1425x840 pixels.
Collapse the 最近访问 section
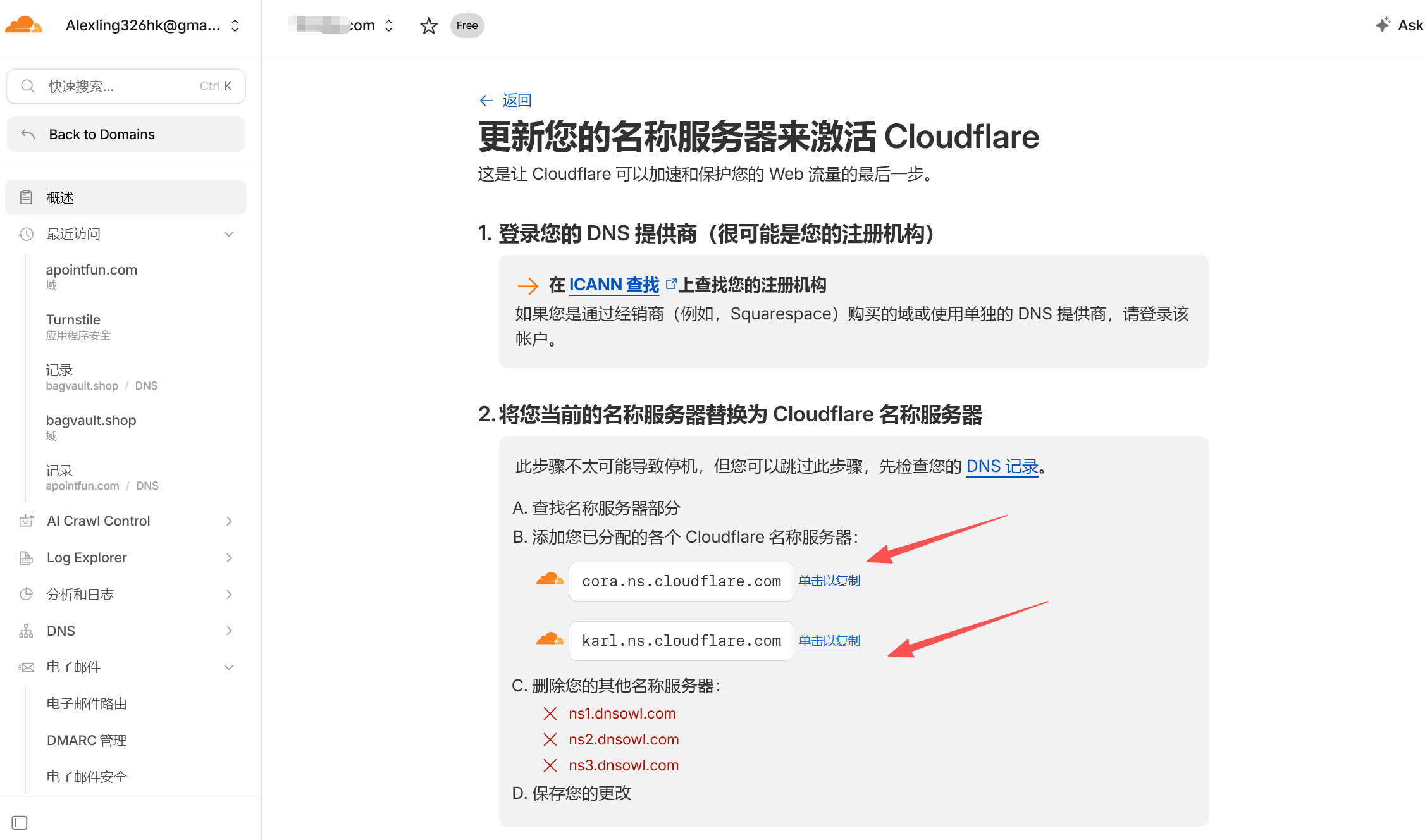(x=229, y=234)
